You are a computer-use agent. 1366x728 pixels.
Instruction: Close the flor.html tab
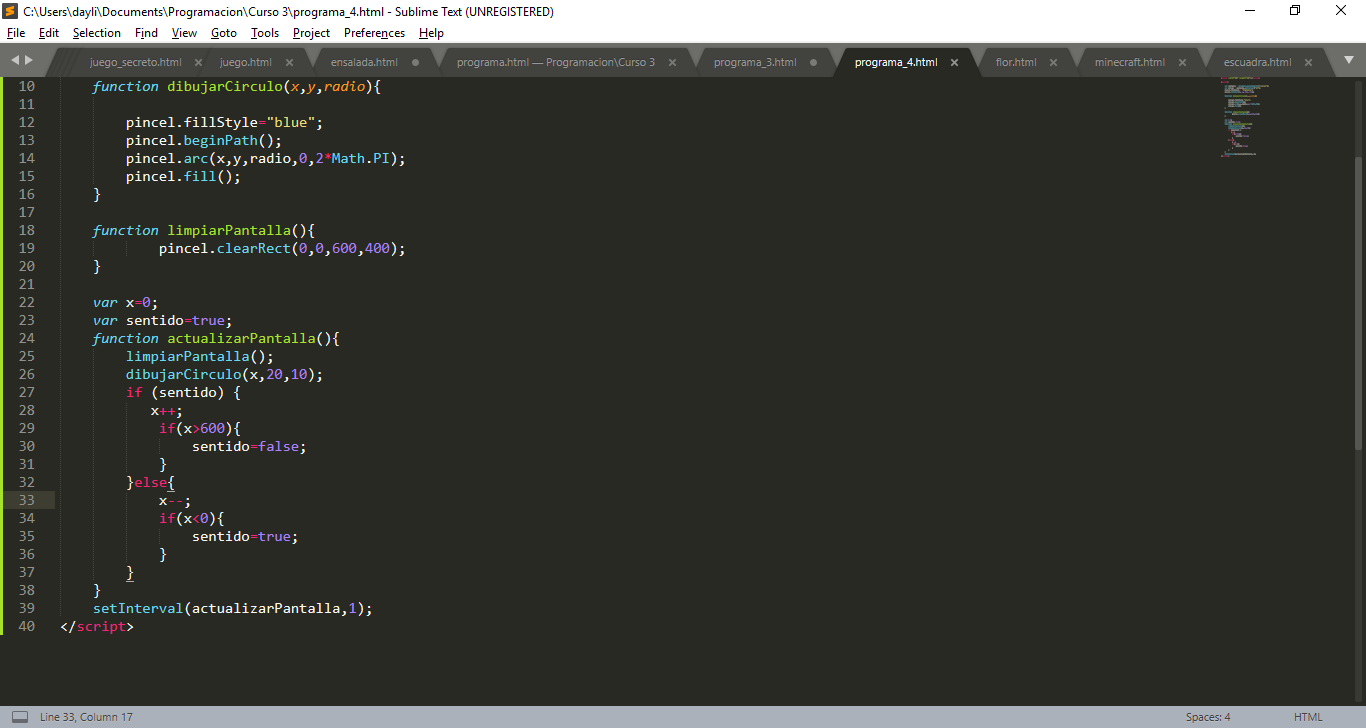point(1054,62)
